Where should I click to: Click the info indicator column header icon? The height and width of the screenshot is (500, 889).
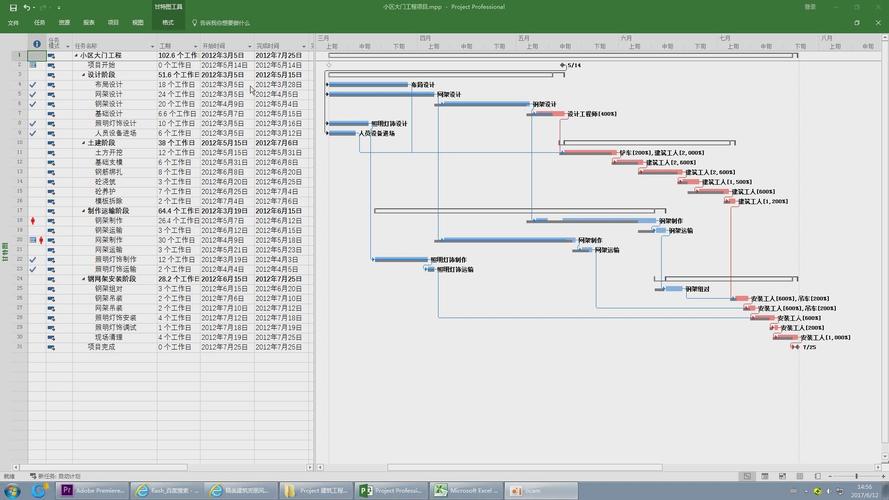[37, 44]
